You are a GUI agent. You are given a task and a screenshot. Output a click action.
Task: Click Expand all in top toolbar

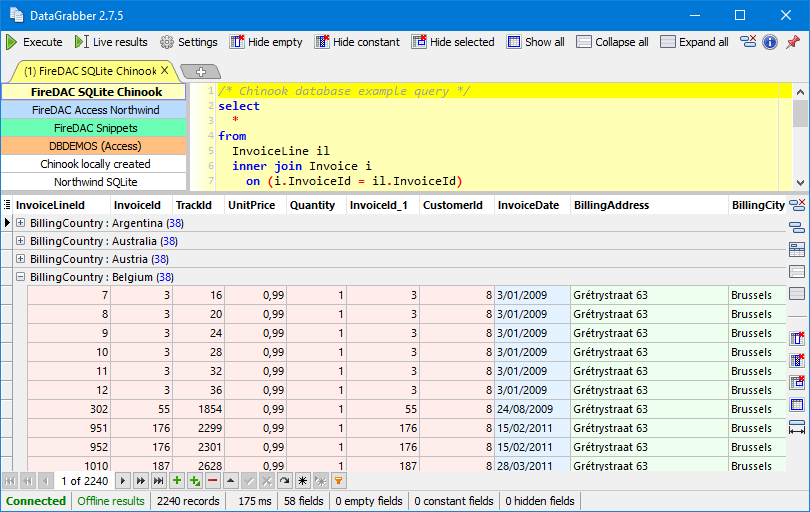tap(694, 42)
